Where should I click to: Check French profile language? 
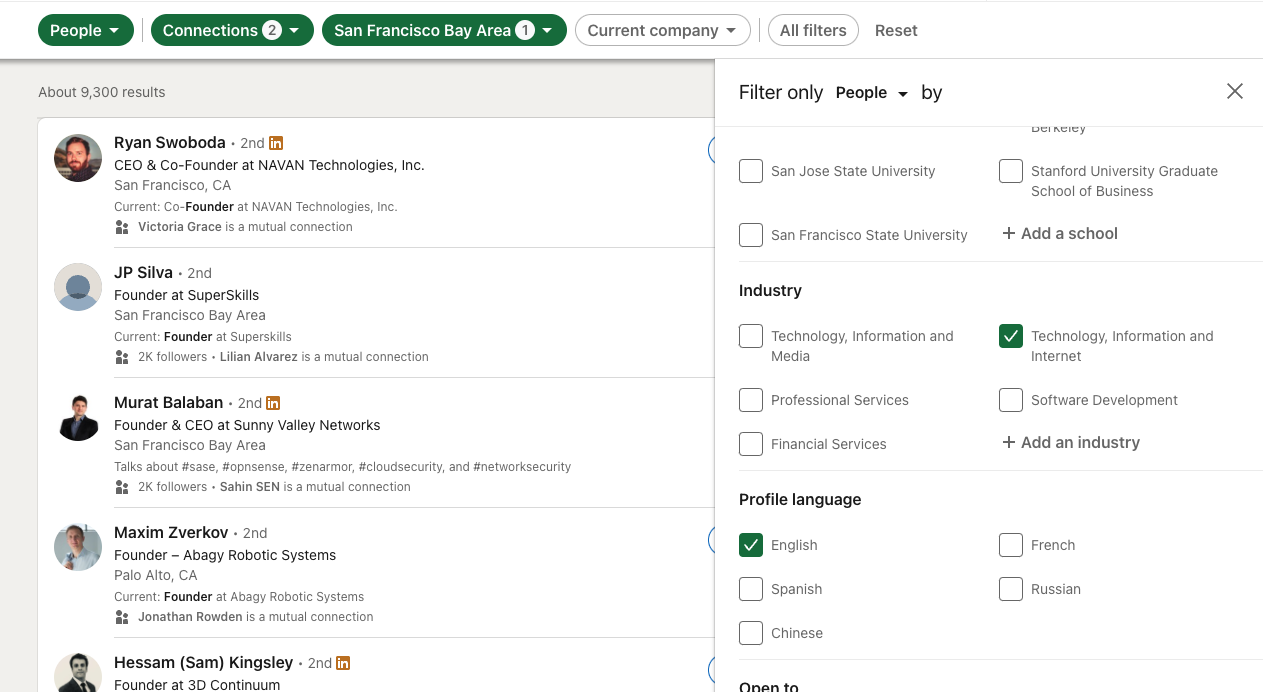(x=1011, y=545)
